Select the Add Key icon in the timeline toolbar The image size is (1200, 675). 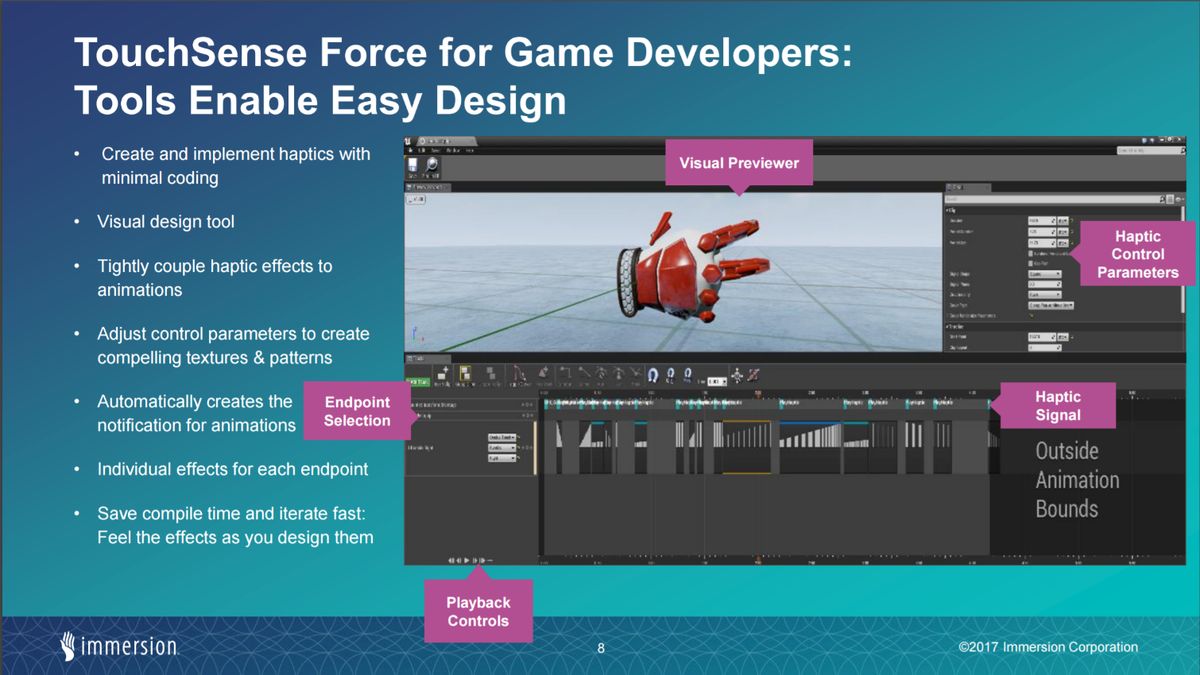442,375
